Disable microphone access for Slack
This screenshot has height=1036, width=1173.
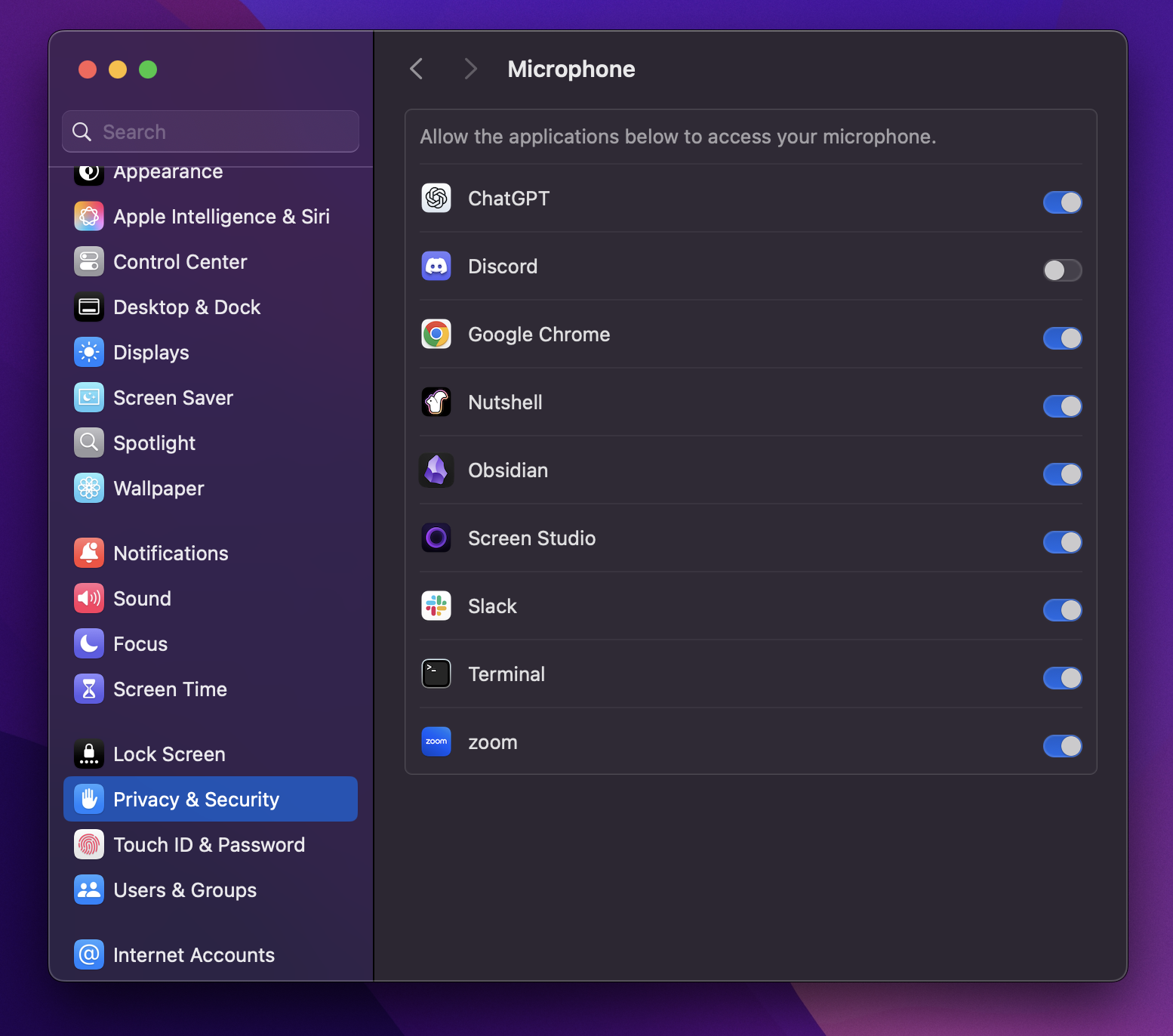(x=1062, y=610)
